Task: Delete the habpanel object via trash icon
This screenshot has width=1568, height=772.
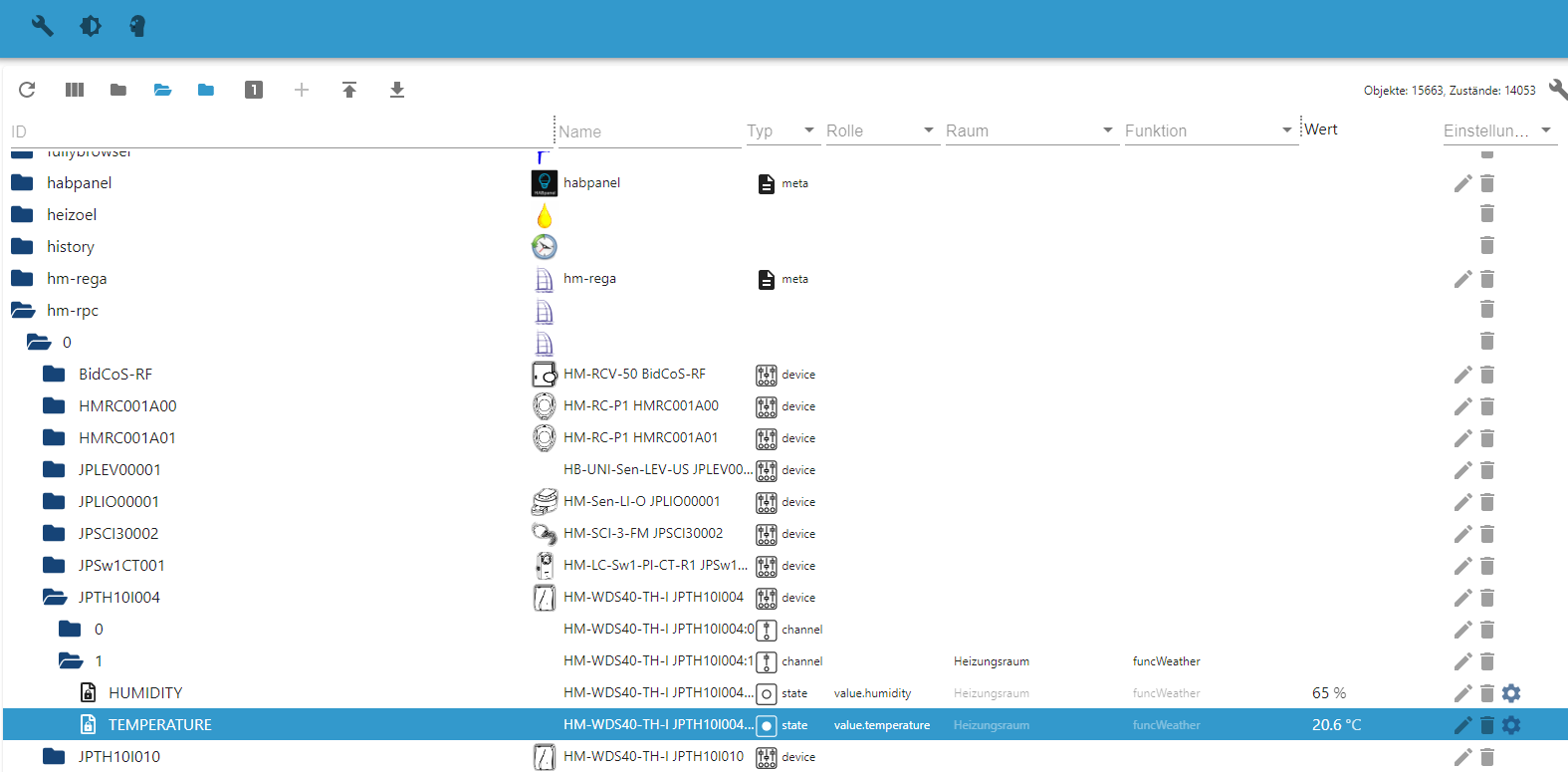Action: pyautogui.click(x=1487, y=183)
